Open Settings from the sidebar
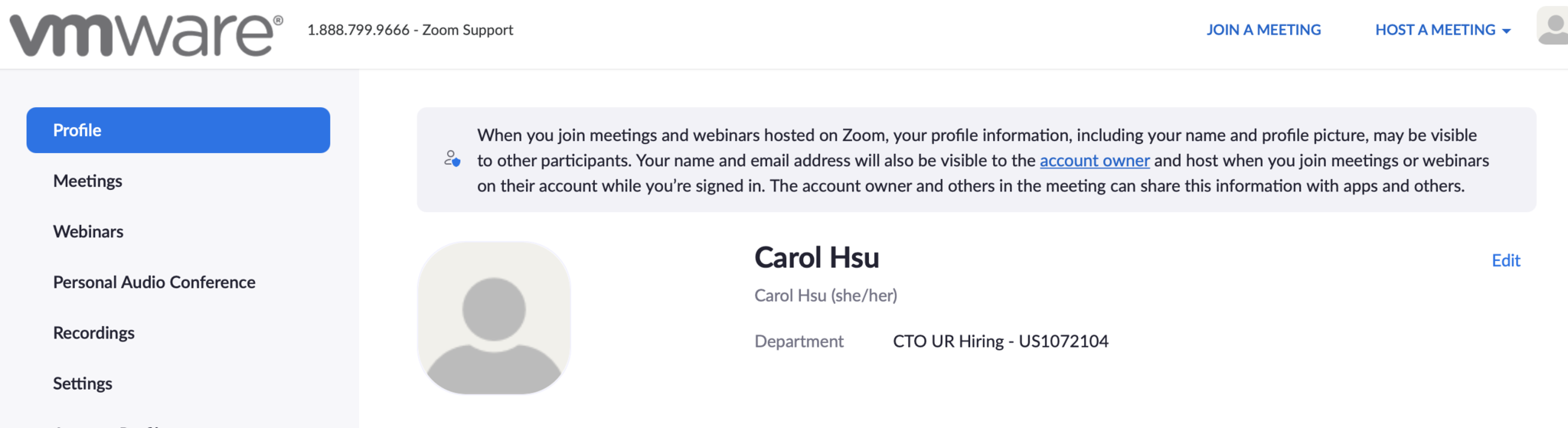Screen dimensions: 1568x428 pos(83,383)
